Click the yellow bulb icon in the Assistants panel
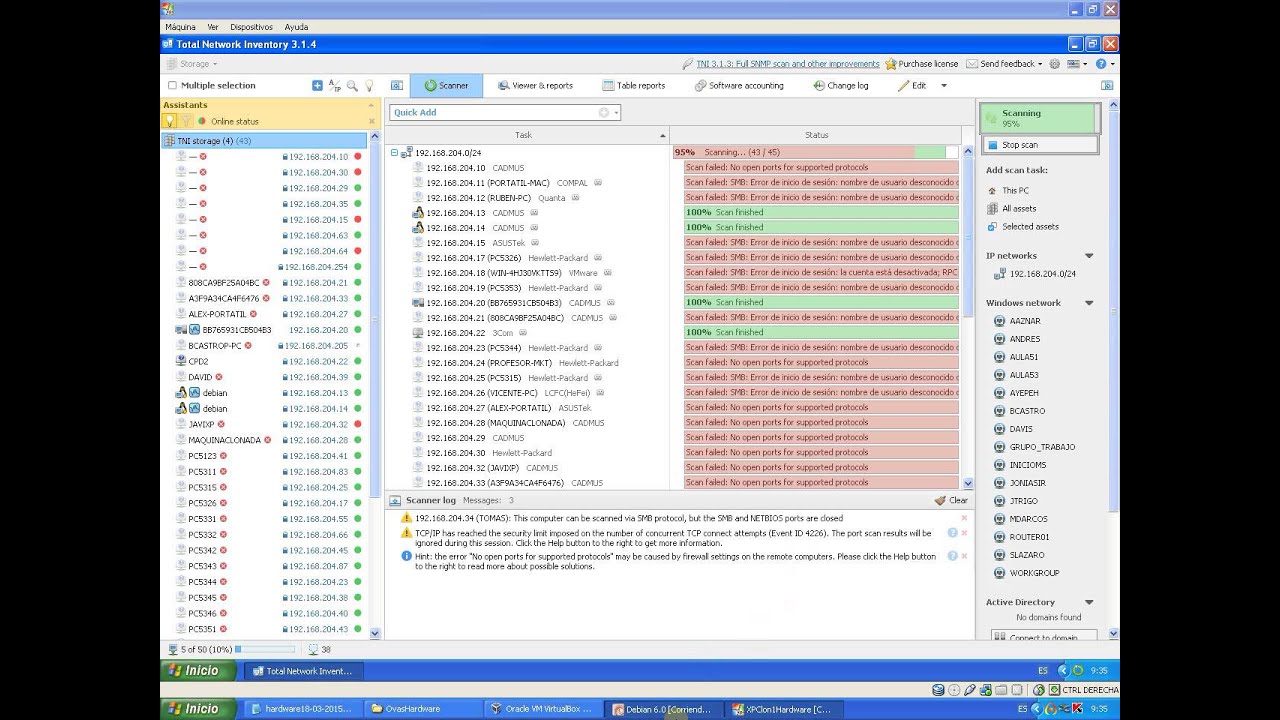Image resolution: width=1280 pixels, height=720 pixels. 170,121
